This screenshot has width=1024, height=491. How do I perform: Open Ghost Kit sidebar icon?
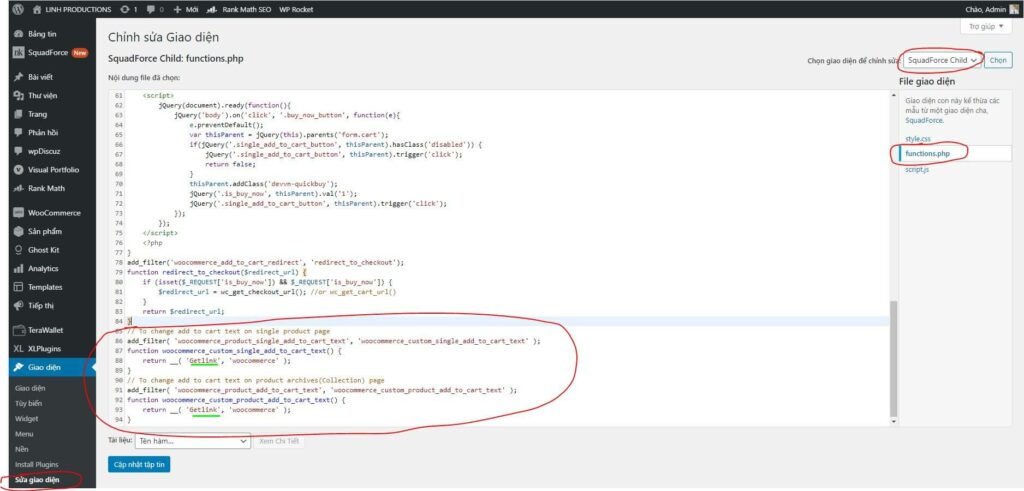(19, 250)
